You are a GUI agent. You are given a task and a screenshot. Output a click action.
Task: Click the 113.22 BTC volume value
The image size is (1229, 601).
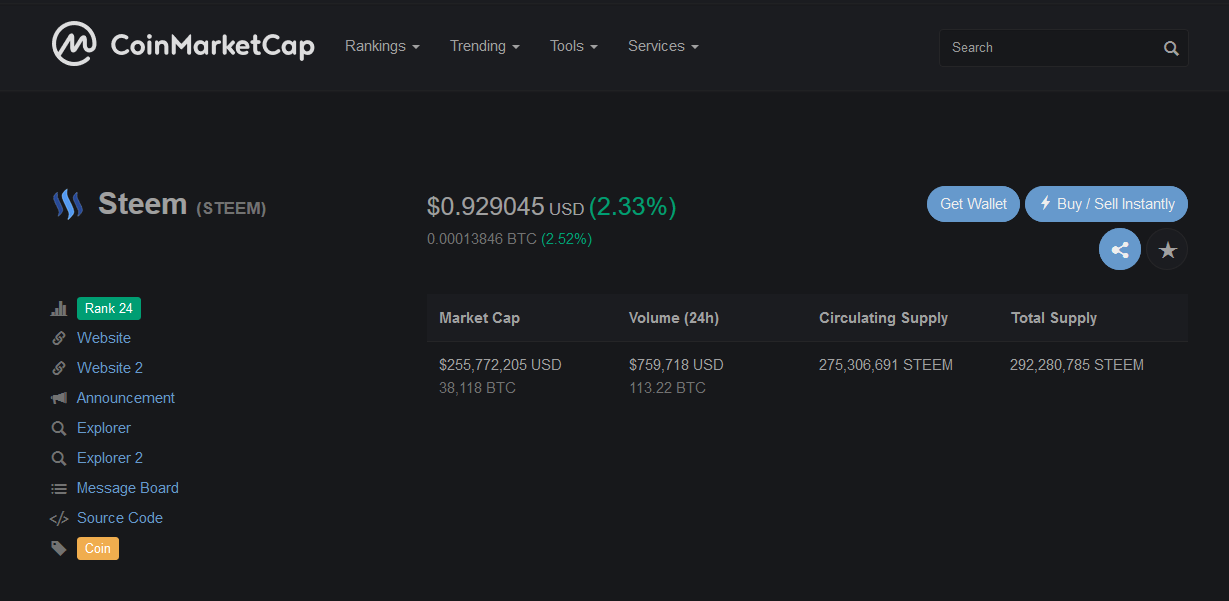click(667, 388)
